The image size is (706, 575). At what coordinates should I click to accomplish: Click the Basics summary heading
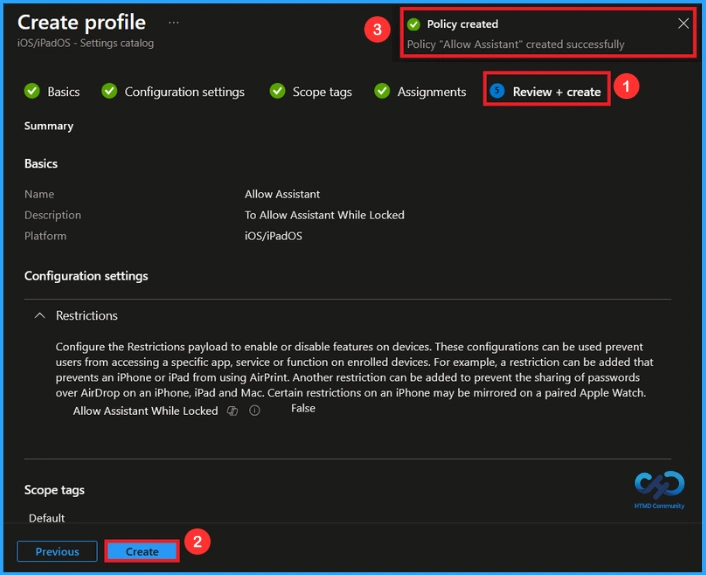click(x=41, y=164)
